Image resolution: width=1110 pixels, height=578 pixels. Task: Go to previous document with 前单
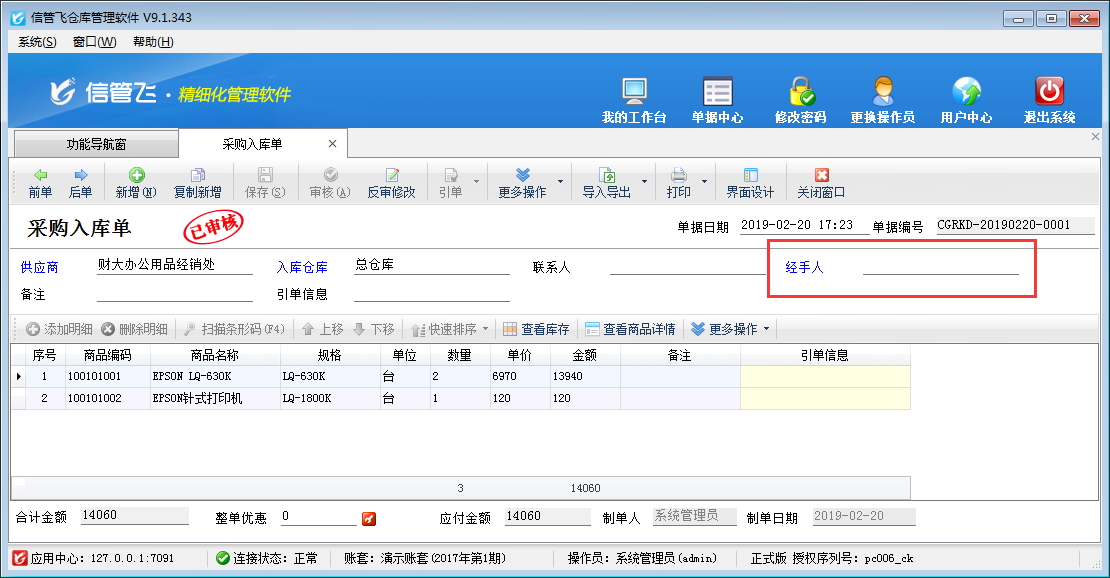(40, 183)
